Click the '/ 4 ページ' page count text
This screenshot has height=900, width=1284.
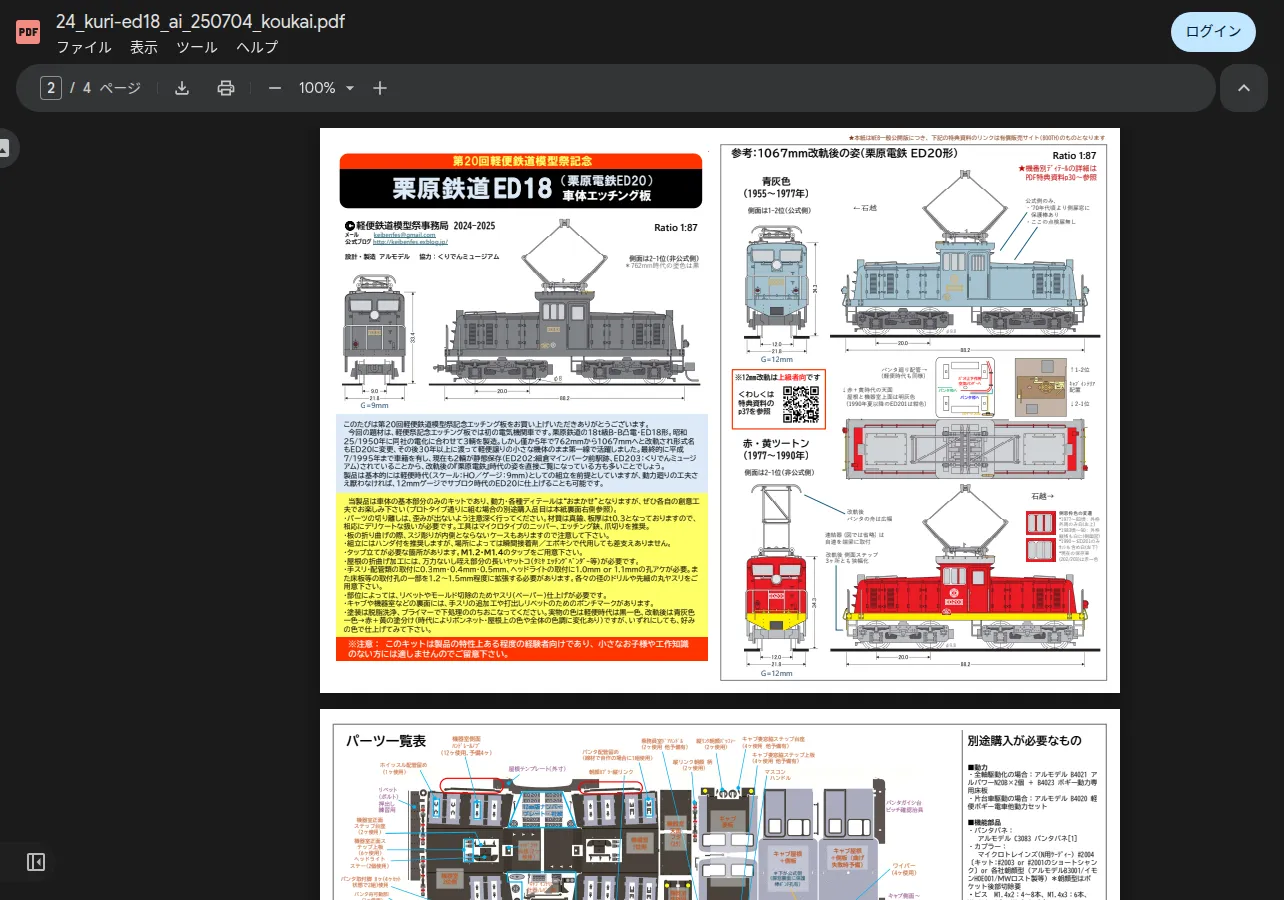click(106, 88)
